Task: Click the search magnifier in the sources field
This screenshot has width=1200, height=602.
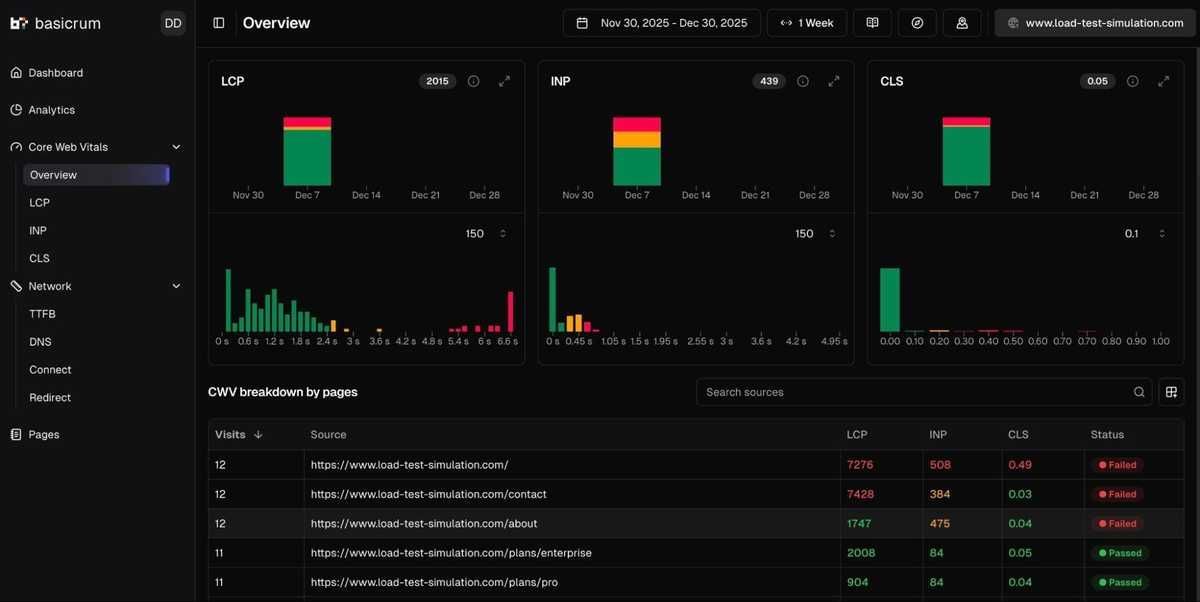Action: (1139, 391)
